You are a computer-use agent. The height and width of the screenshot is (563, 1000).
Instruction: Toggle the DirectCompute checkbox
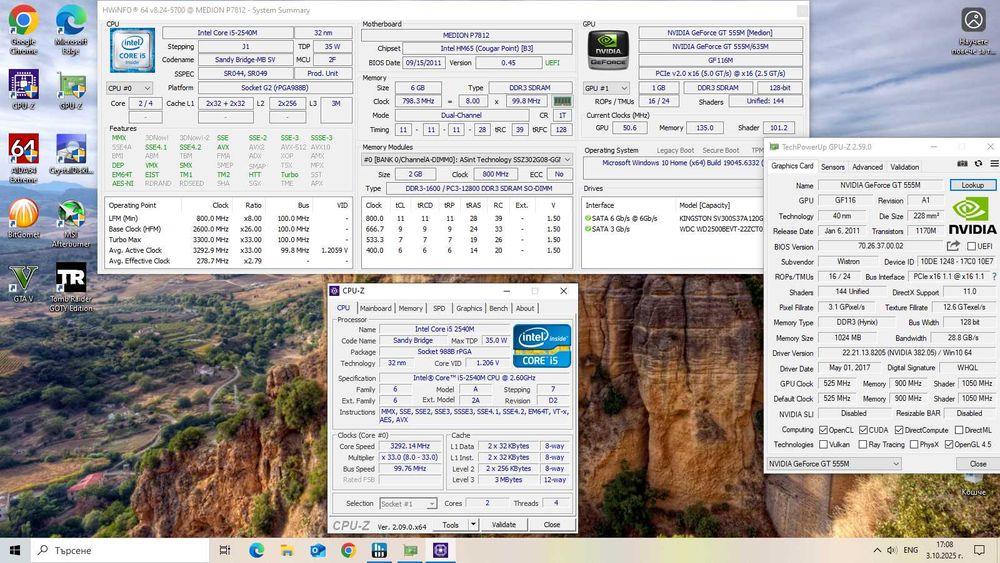(899, 430)
